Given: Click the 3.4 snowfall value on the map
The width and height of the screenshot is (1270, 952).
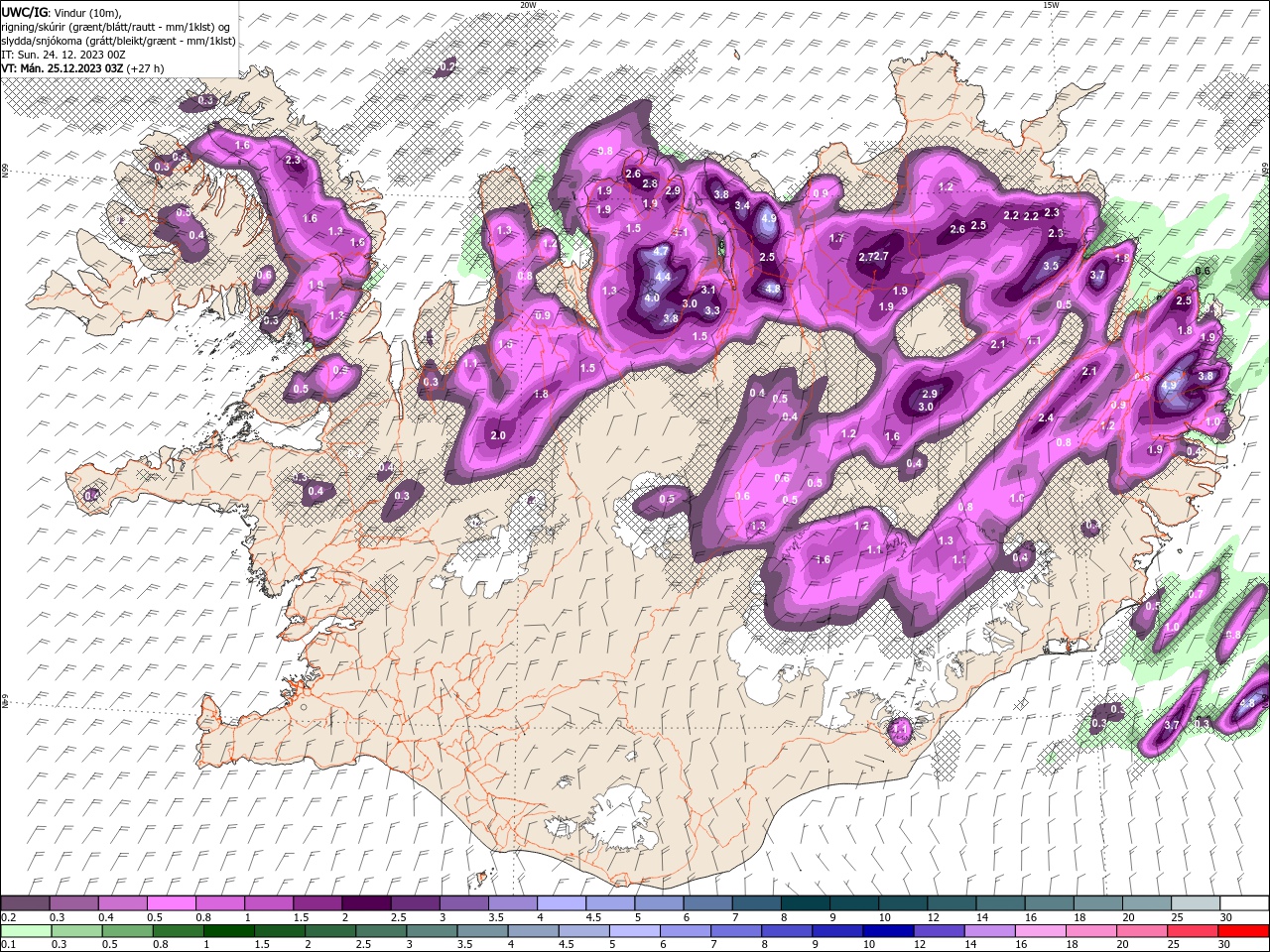Looking at the screenshot, I should point(742,205).
